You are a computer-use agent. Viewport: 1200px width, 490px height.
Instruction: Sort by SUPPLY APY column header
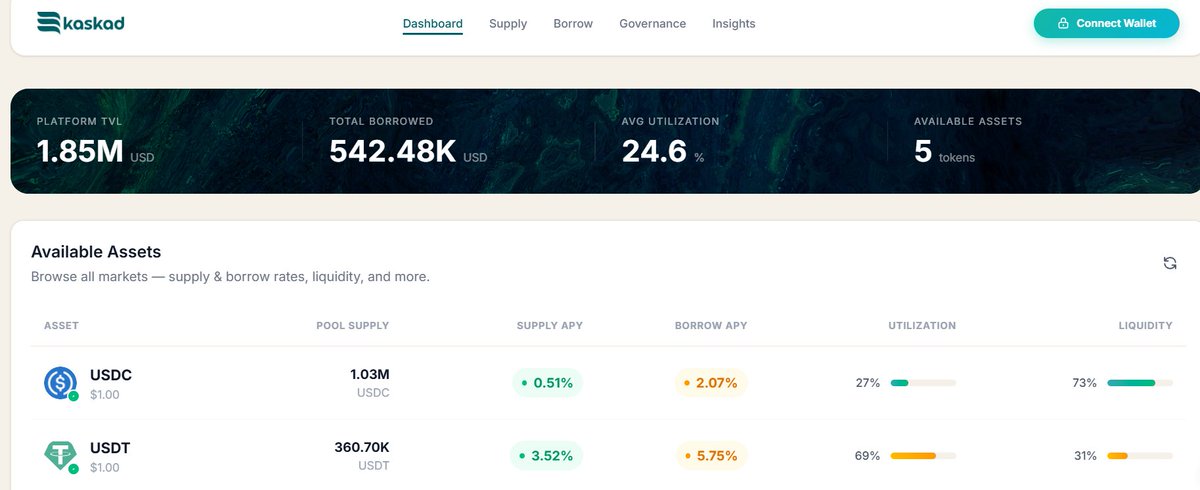(x=550, y=326)
